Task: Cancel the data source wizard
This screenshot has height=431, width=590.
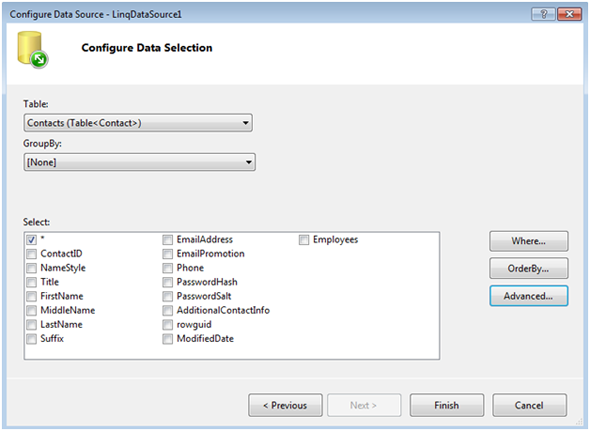Action: (x=529, y=405)
